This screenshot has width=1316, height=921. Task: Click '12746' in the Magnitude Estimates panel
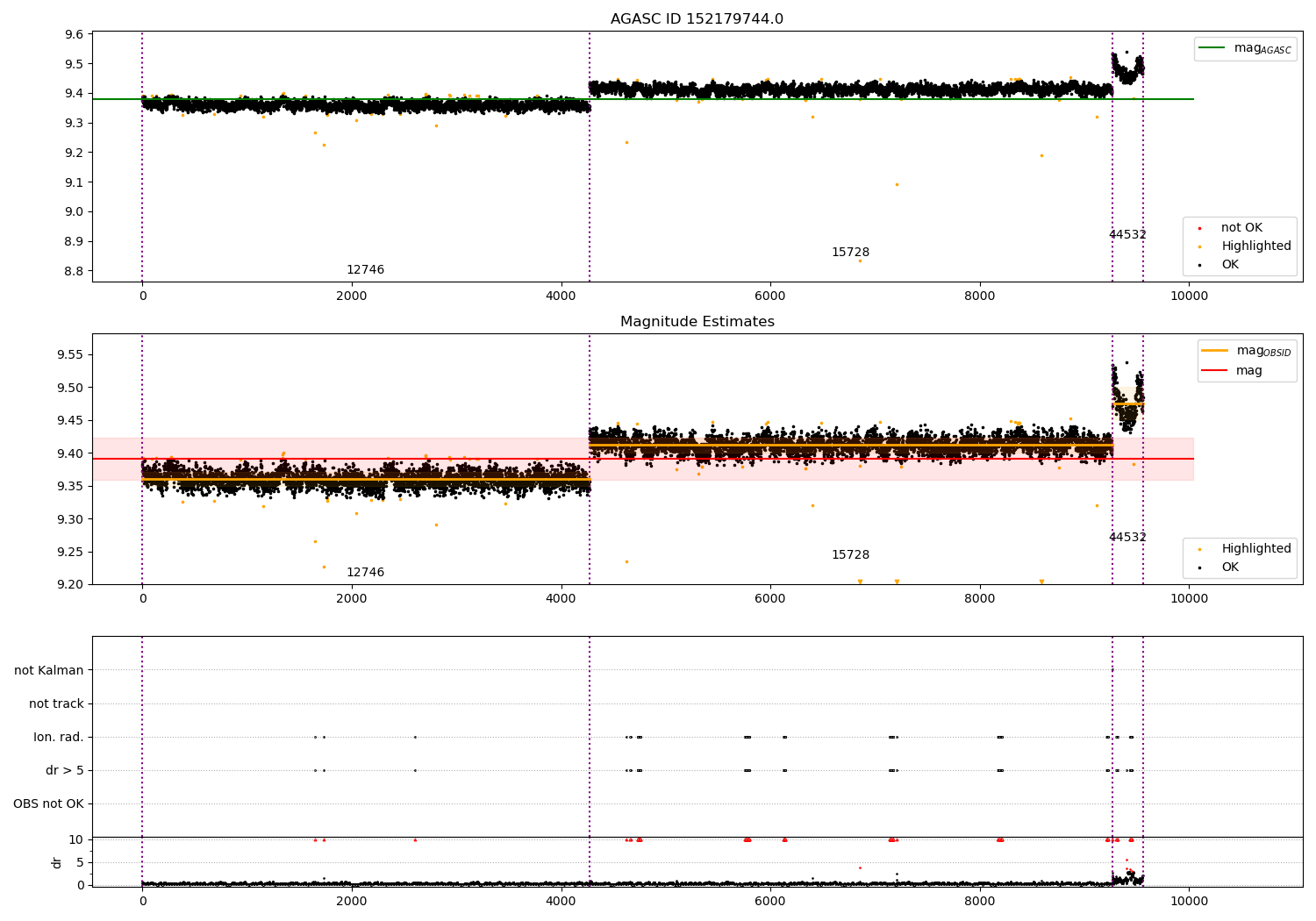tap(365, 573)
